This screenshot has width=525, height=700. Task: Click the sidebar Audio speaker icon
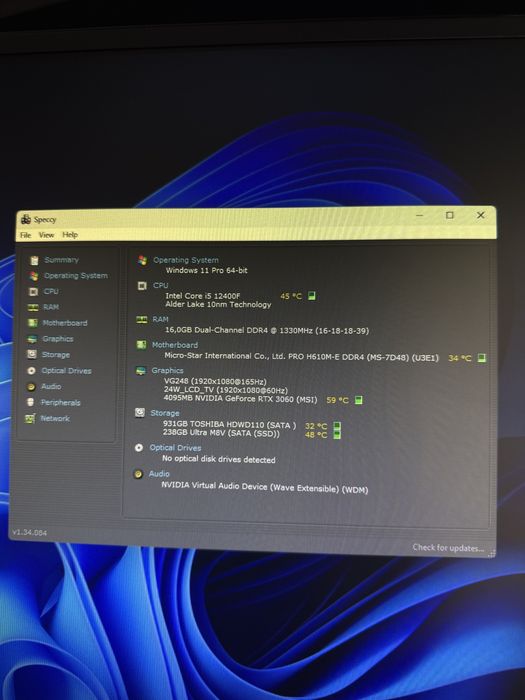[x=31, y=387]
